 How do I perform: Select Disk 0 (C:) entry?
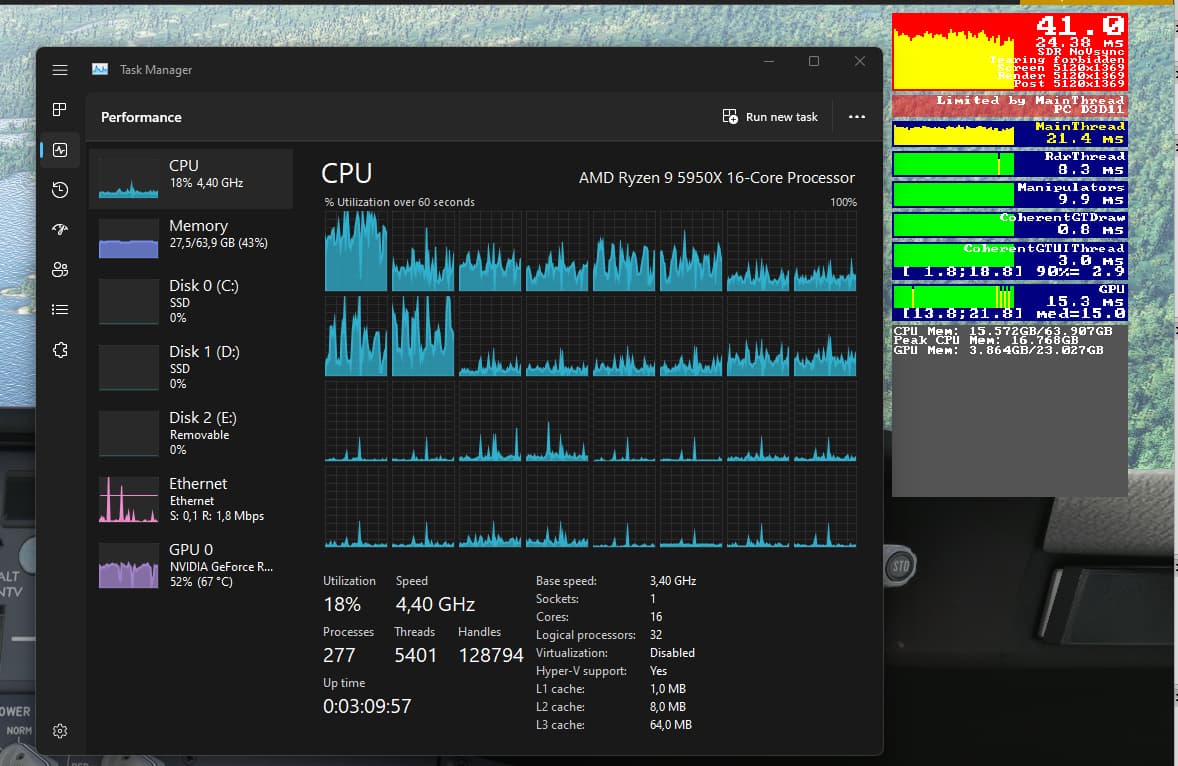pos(191,300)
